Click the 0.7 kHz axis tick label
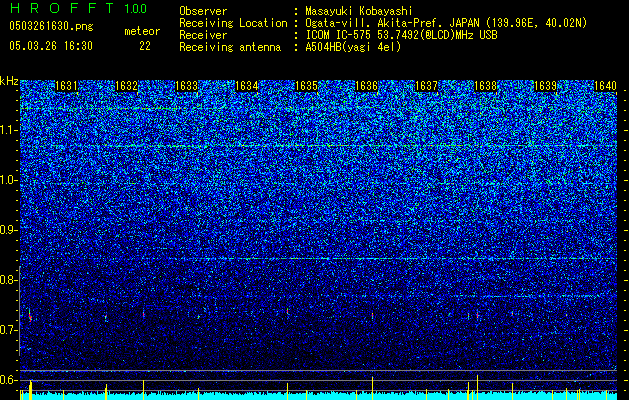 pyautogui.click(x=9, y=330)
